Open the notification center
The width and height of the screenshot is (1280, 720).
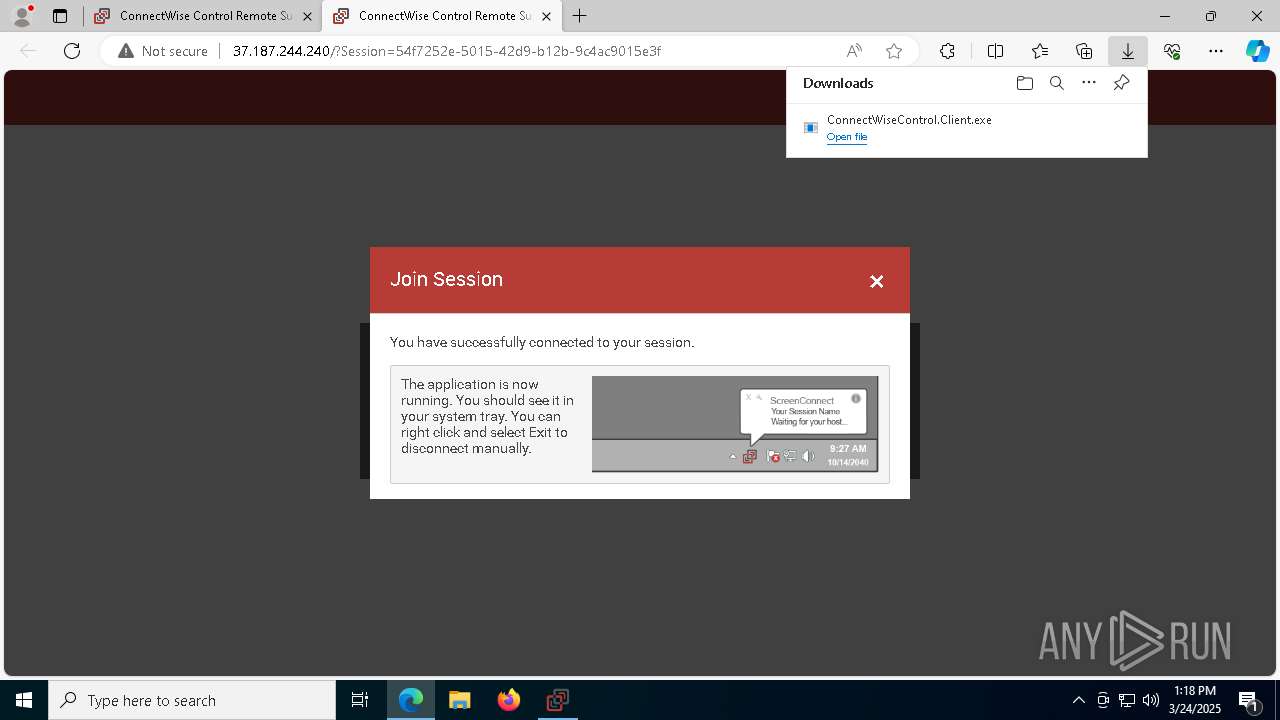point(1249,700)
